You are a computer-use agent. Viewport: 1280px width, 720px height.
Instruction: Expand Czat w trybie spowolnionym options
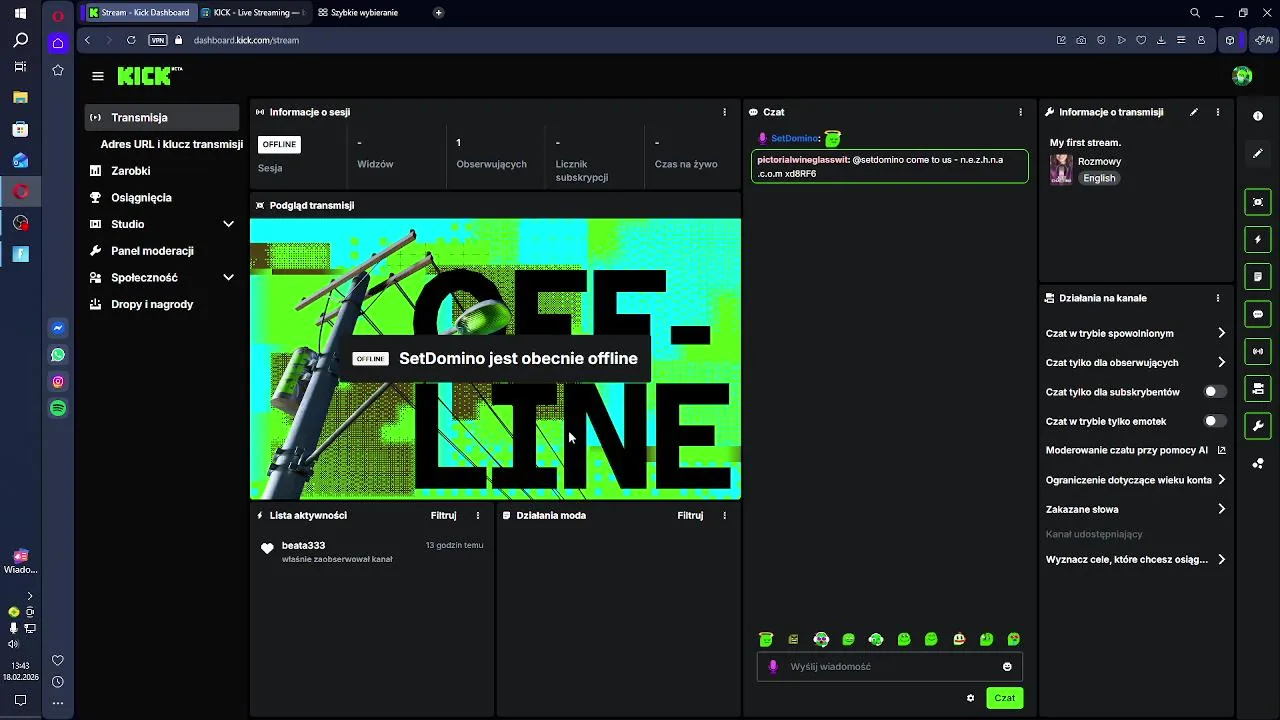pyautogui.click(x=1221, y=333)
